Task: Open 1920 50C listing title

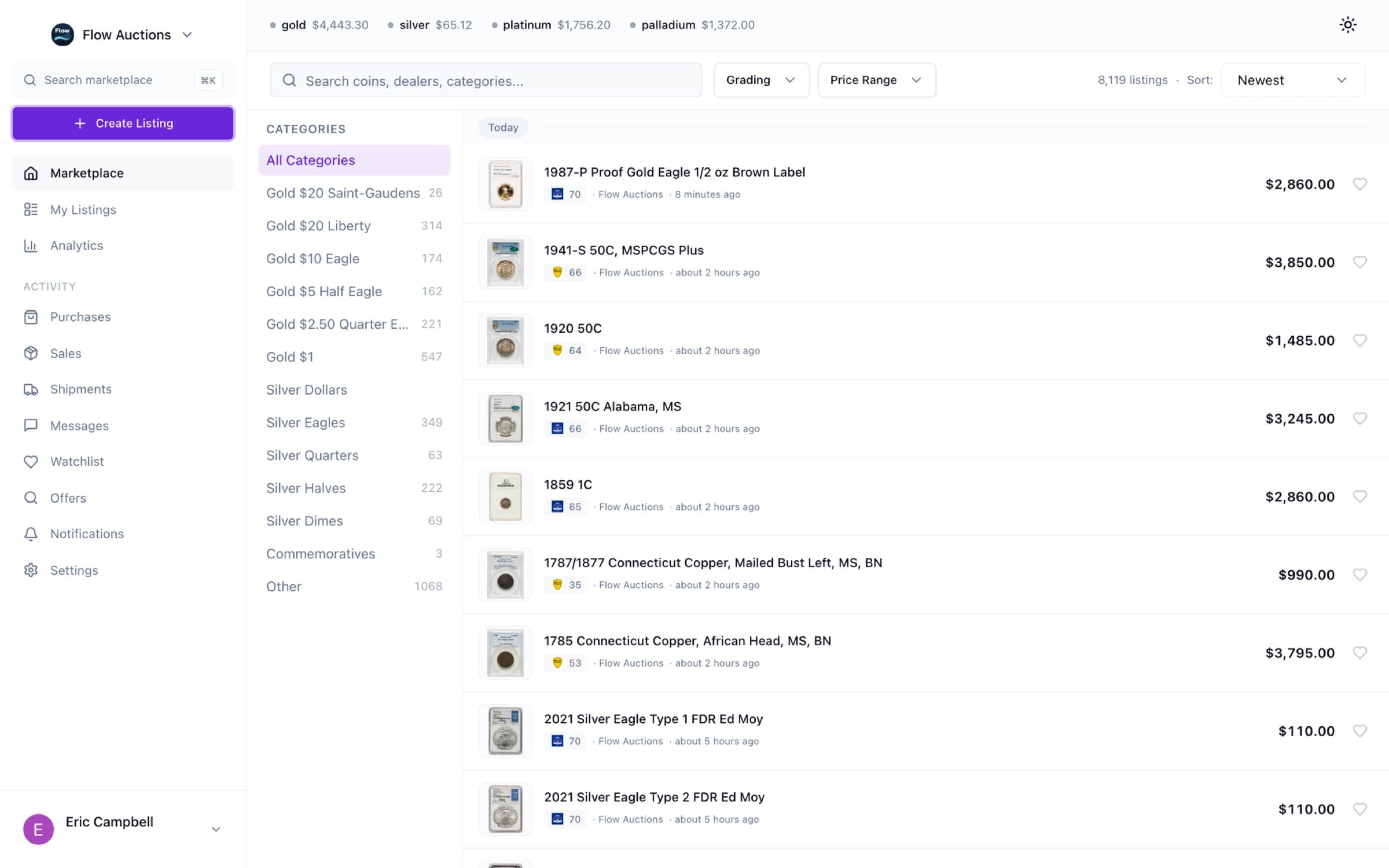Action: 572,328
